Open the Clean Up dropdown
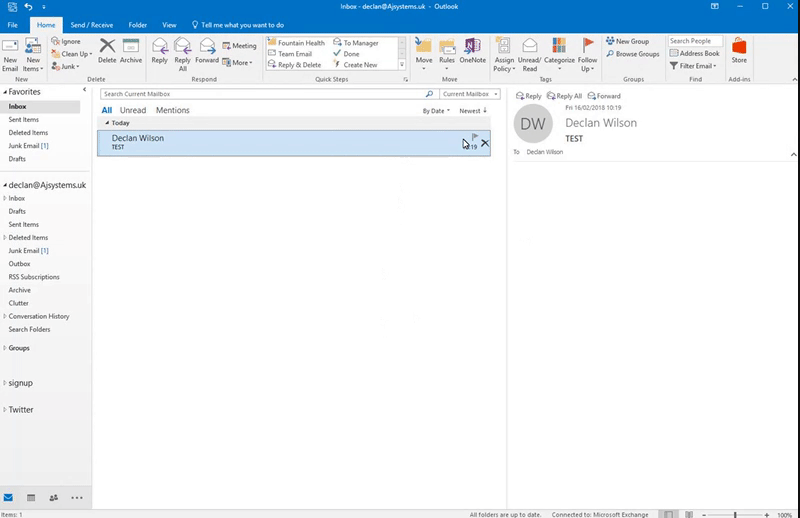This screenshot has width=800, height=518. (72, 54)
